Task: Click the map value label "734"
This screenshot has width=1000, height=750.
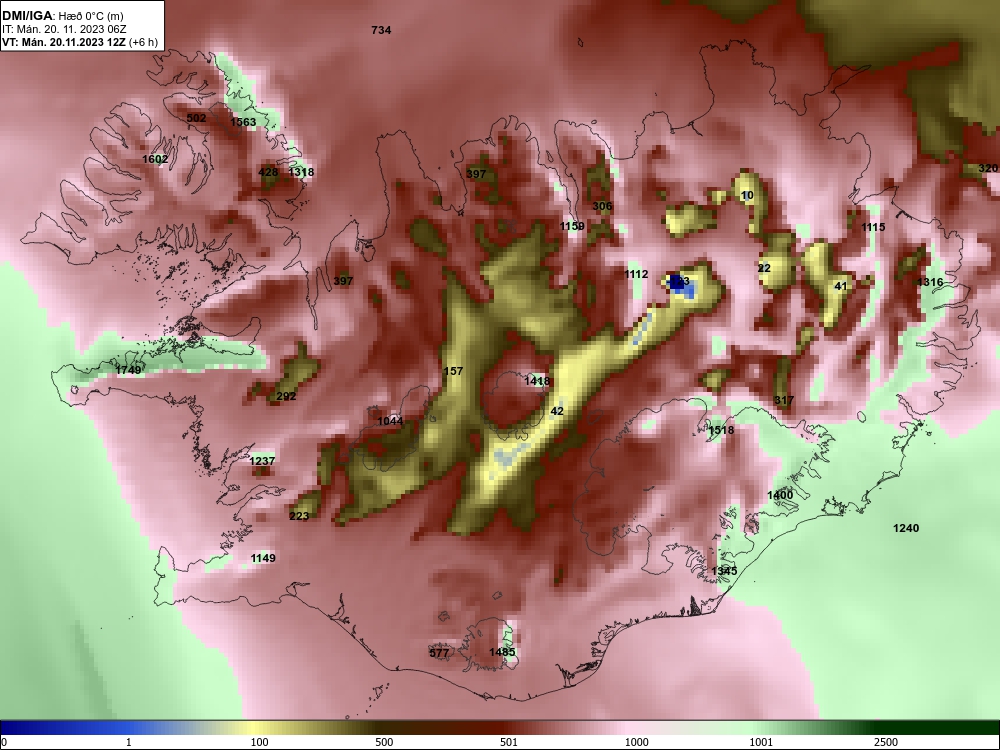Action: click(381, 30)
